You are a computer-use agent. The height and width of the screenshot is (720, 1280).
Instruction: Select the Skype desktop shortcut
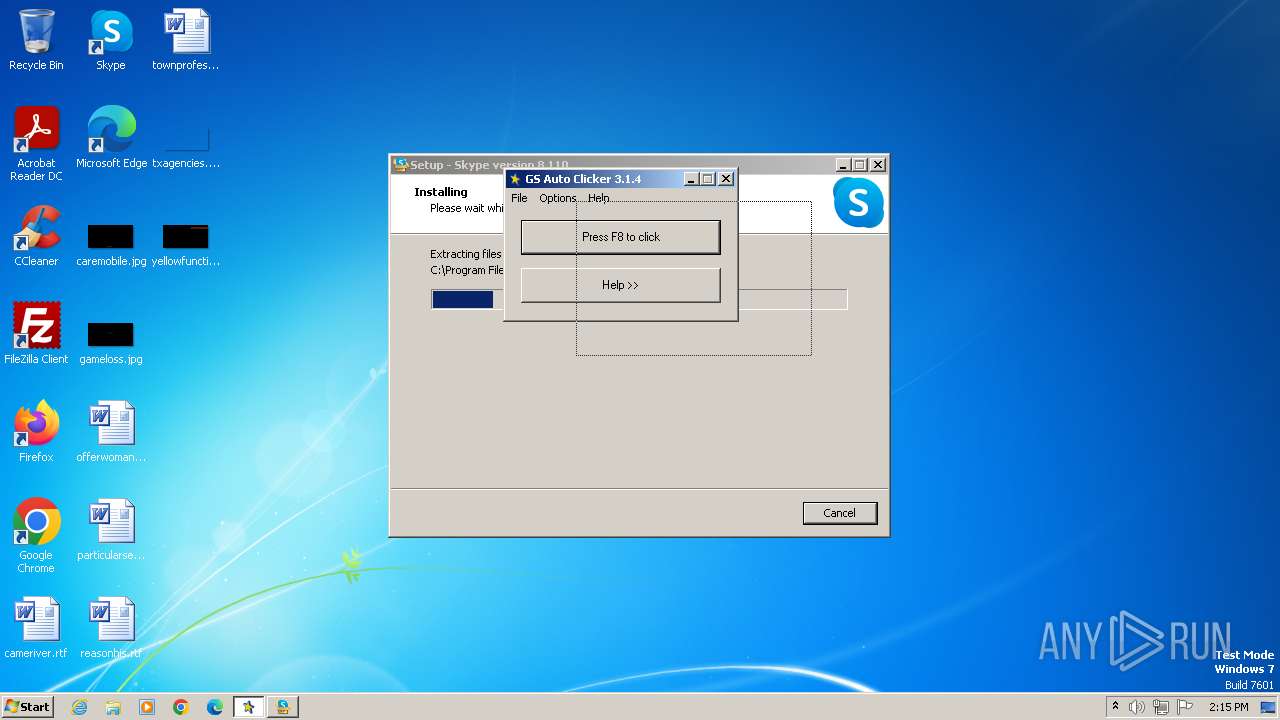(x=111, y=40)
